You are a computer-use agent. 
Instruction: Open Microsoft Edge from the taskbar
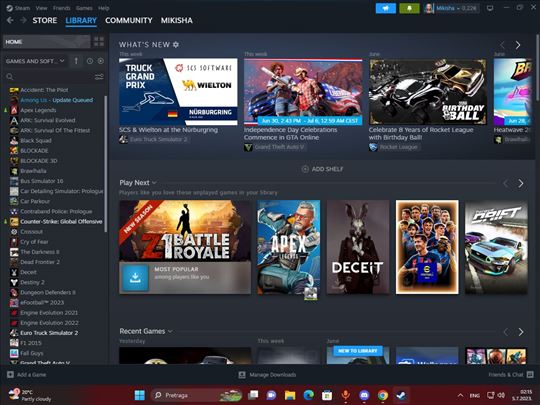click(308, 395)
